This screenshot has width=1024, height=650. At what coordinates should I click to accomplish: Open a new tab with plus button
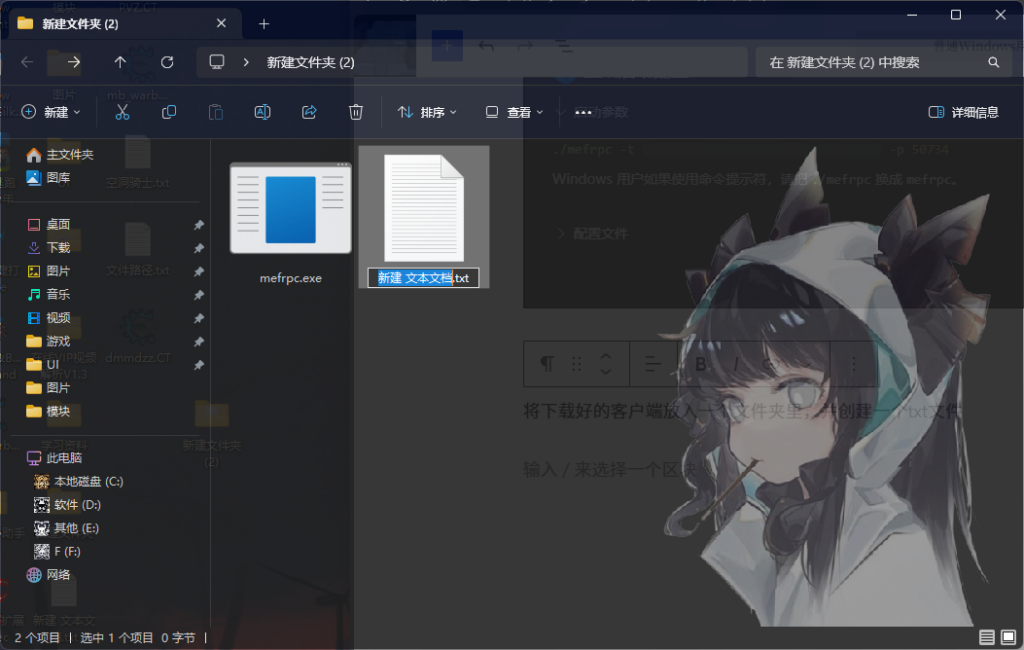[x=264, y=23]
